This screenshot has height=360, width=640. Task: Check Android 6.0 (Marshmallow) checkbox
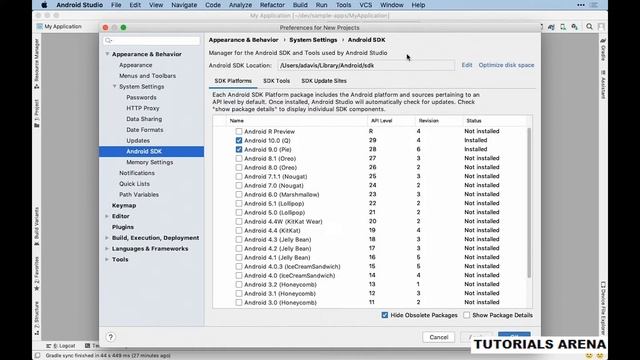pyautogui.click(x=239, y=194)
